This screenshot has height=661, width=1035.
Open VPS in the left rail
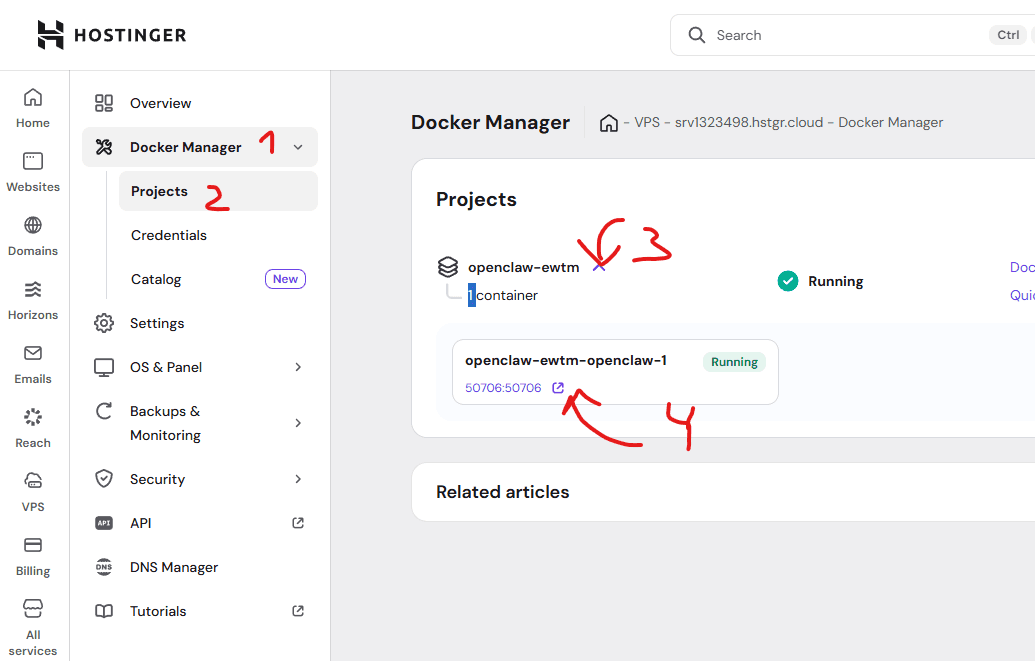pos(33,493)
